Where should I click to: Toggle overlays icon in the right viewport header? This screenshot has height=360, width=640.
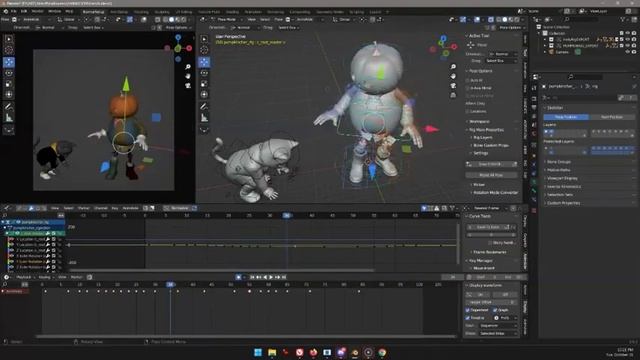[x=477, y=19]
